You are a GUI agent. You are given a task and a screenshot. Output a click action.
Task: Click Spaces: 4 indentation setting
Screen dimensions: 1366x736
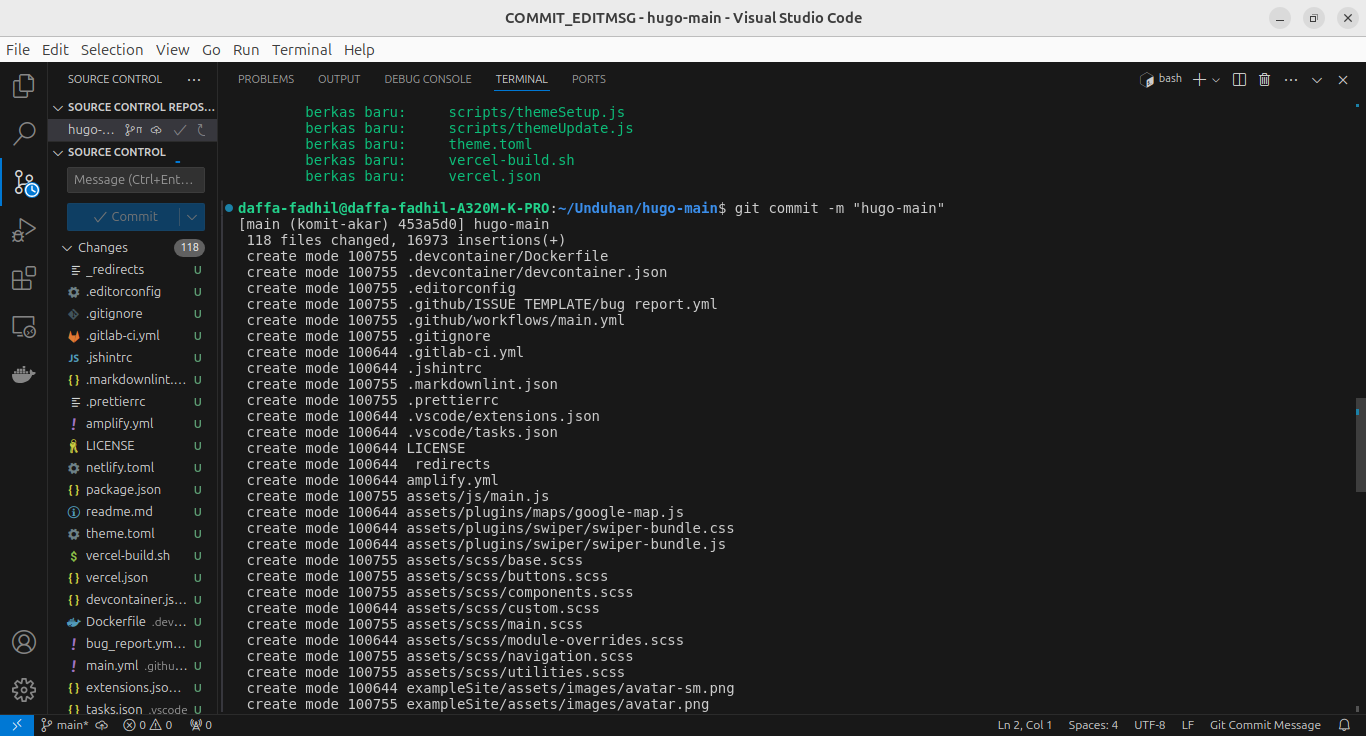click(x=1093, y=725)
